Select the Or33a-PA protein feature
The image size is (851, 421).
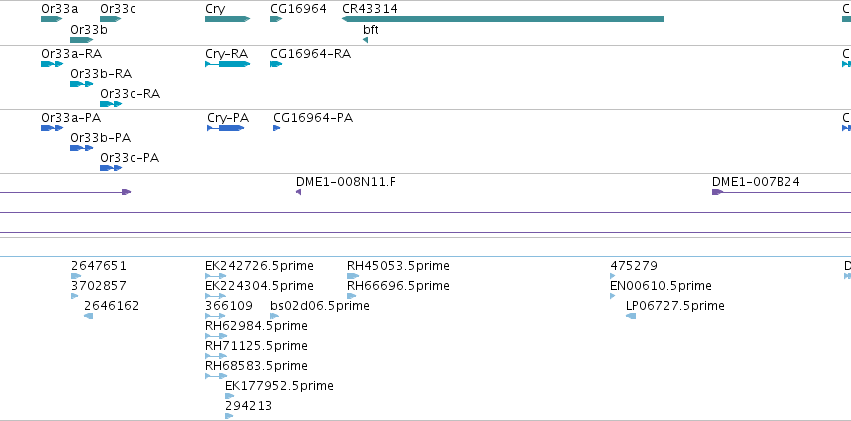(x=52, y=128)
